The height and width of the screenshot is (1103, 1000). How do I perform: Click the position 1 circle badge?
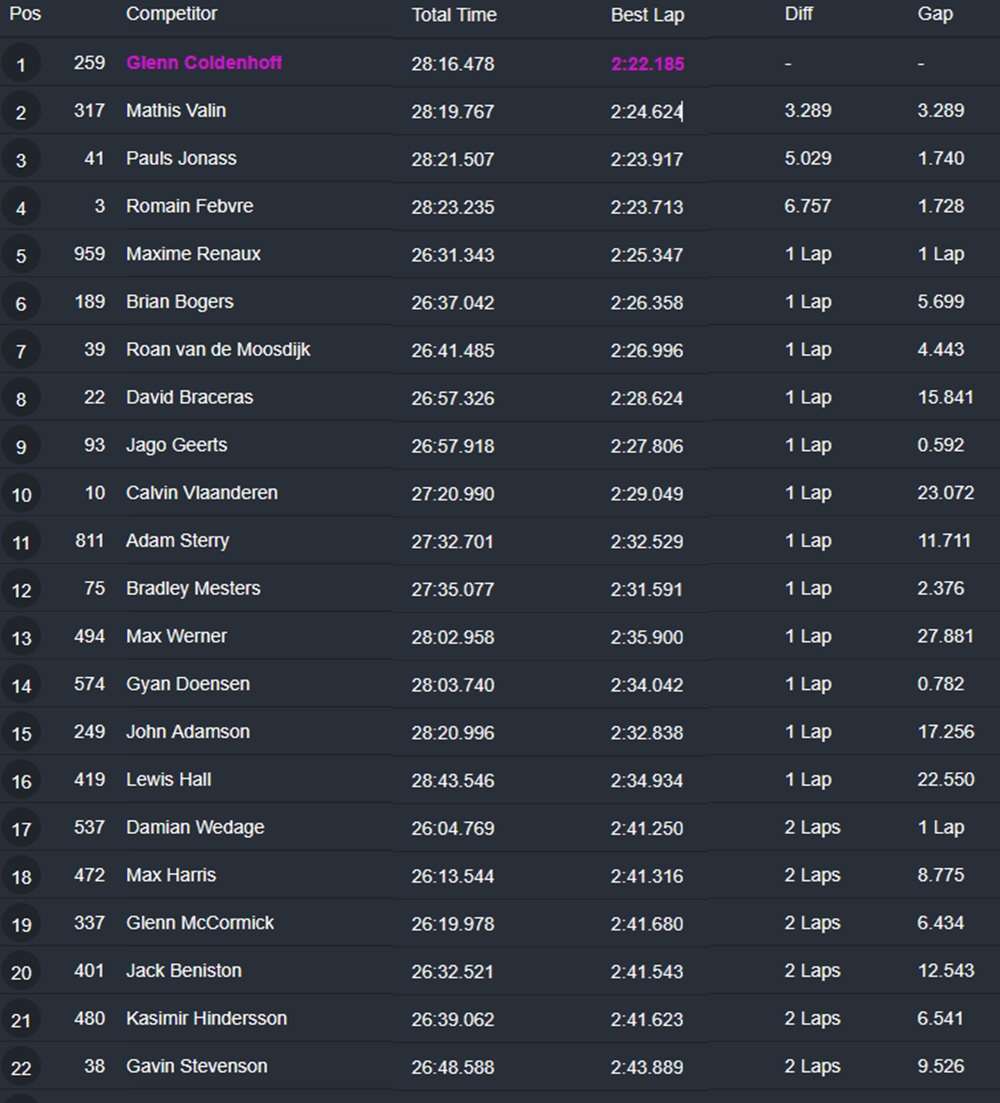(x=21, y=66)
